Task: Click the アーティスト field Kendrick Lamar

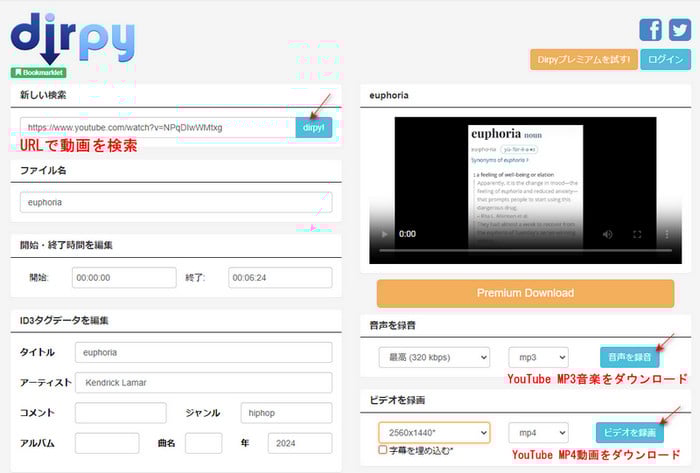Action: pyautogui.click(x=204, y=382)
